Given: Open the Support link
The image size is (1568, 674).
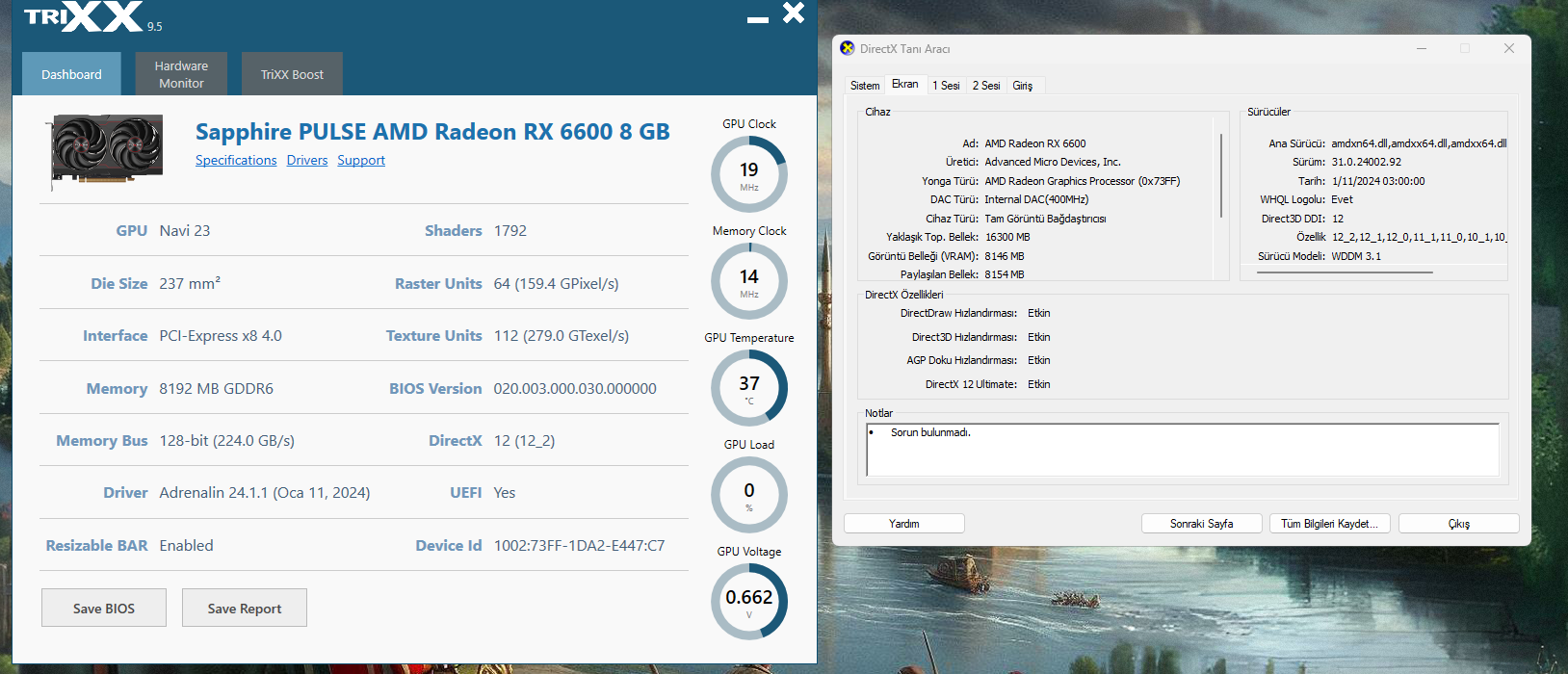Looking at the screenshot, I should (361, 160).
